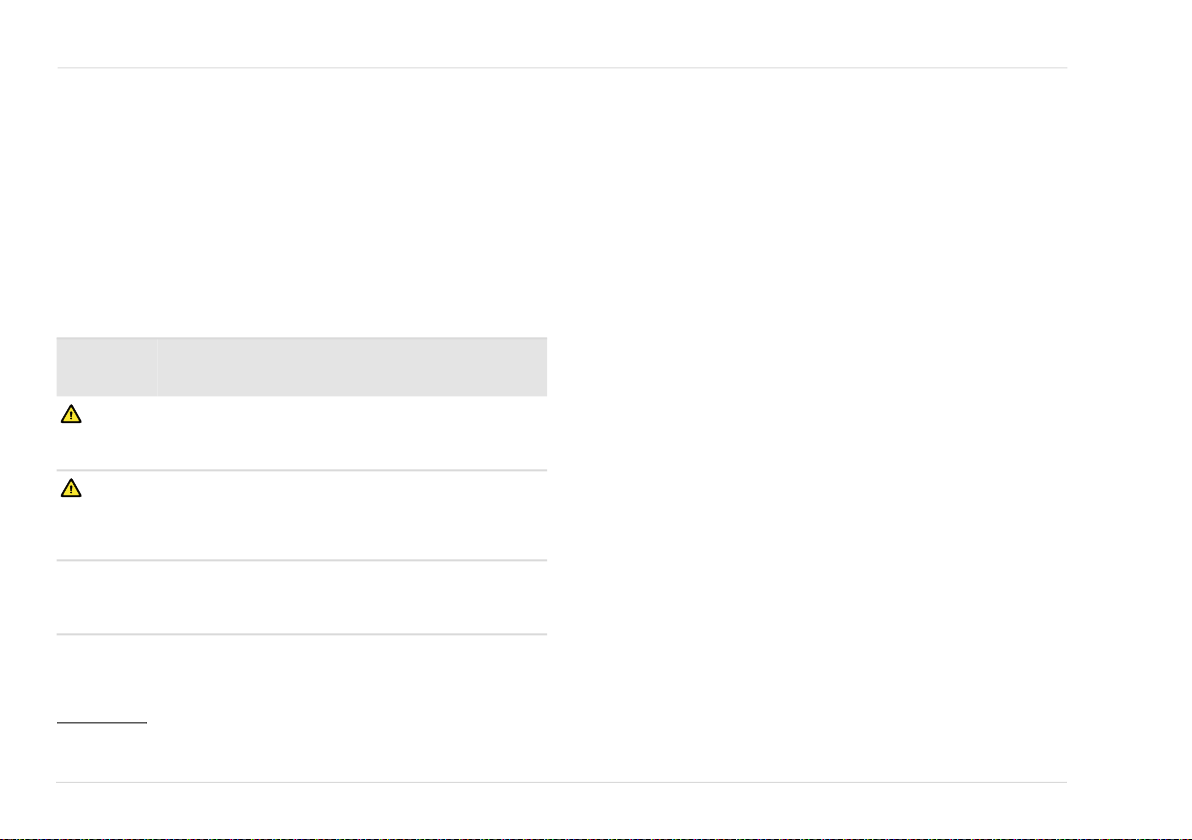This screenshot has height=840, width=1192.
Task: Click the blank area above the gray table header
Action: (x=302, y=201)
